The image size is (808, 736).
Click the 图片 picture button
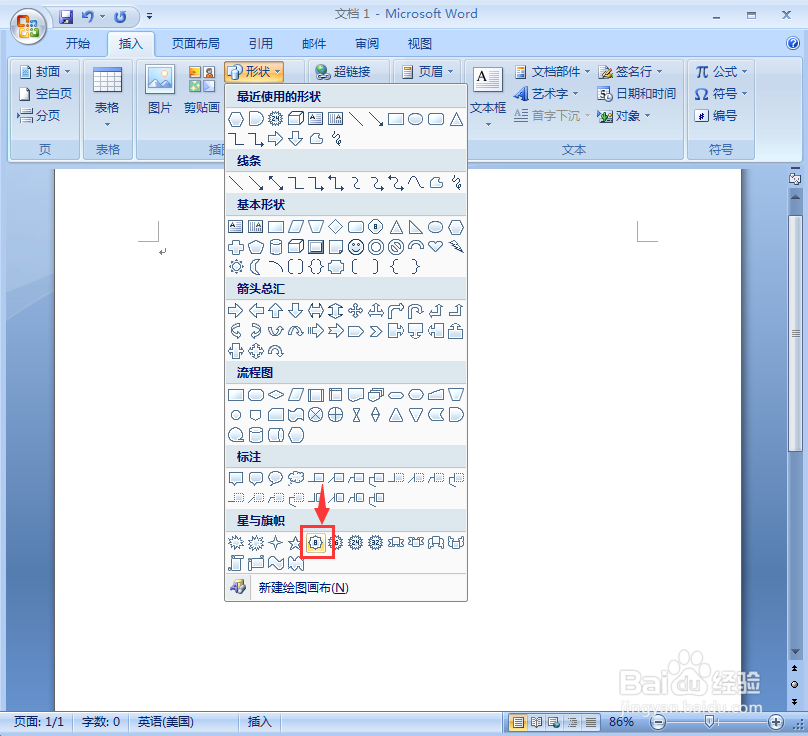click(160, 89)
